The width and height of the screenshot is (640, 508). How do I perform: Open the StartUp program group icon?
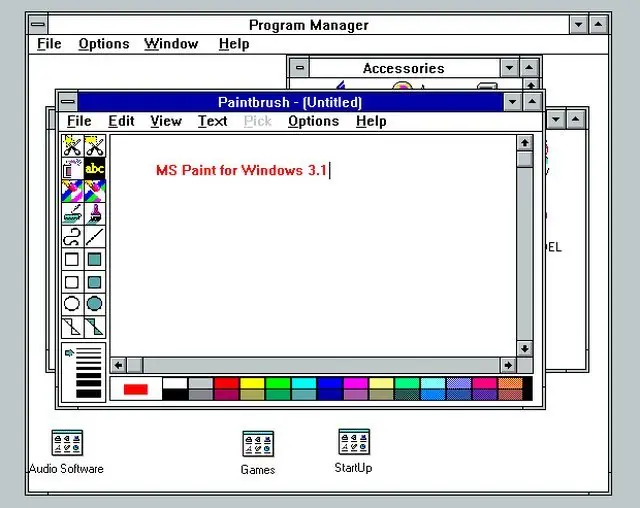pyautogui.click(x=354, y=451)
